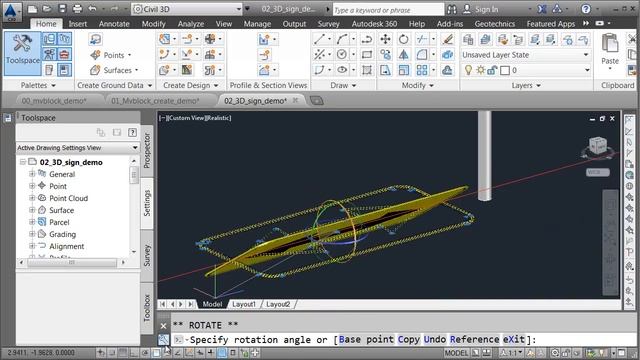
Task: Select the Line draw tool
Action: pyautogui.click(x=320, y=39)
